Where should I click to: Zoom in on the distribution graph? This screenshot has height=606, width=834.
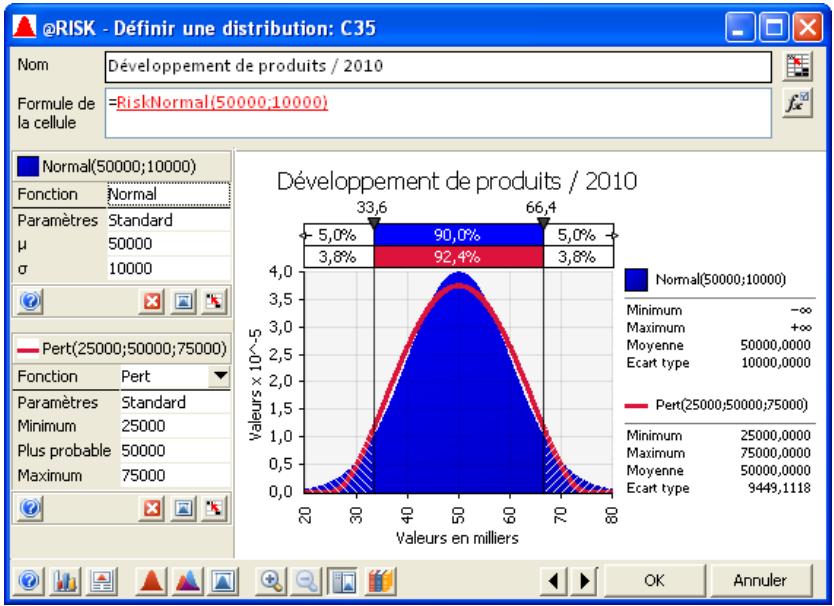pos(272,580)
